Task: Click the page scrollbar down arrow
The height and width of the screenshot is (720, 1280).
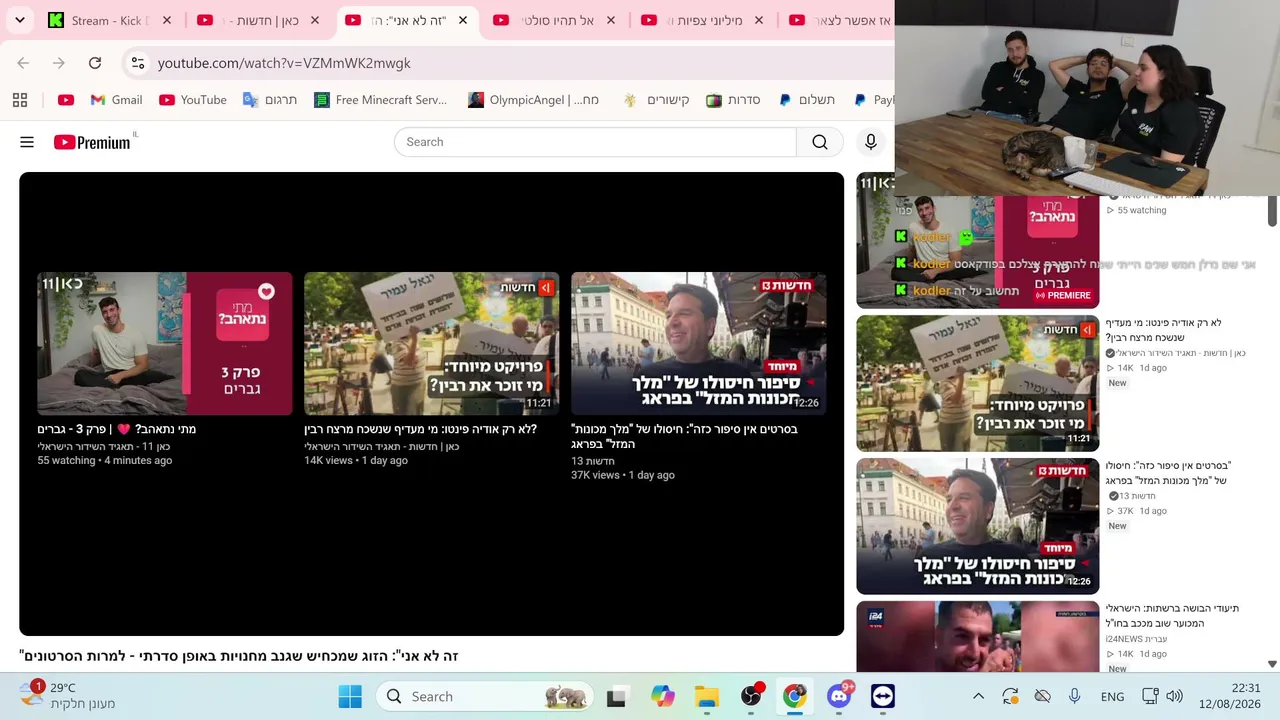Action: click(x=1272, y=664)
